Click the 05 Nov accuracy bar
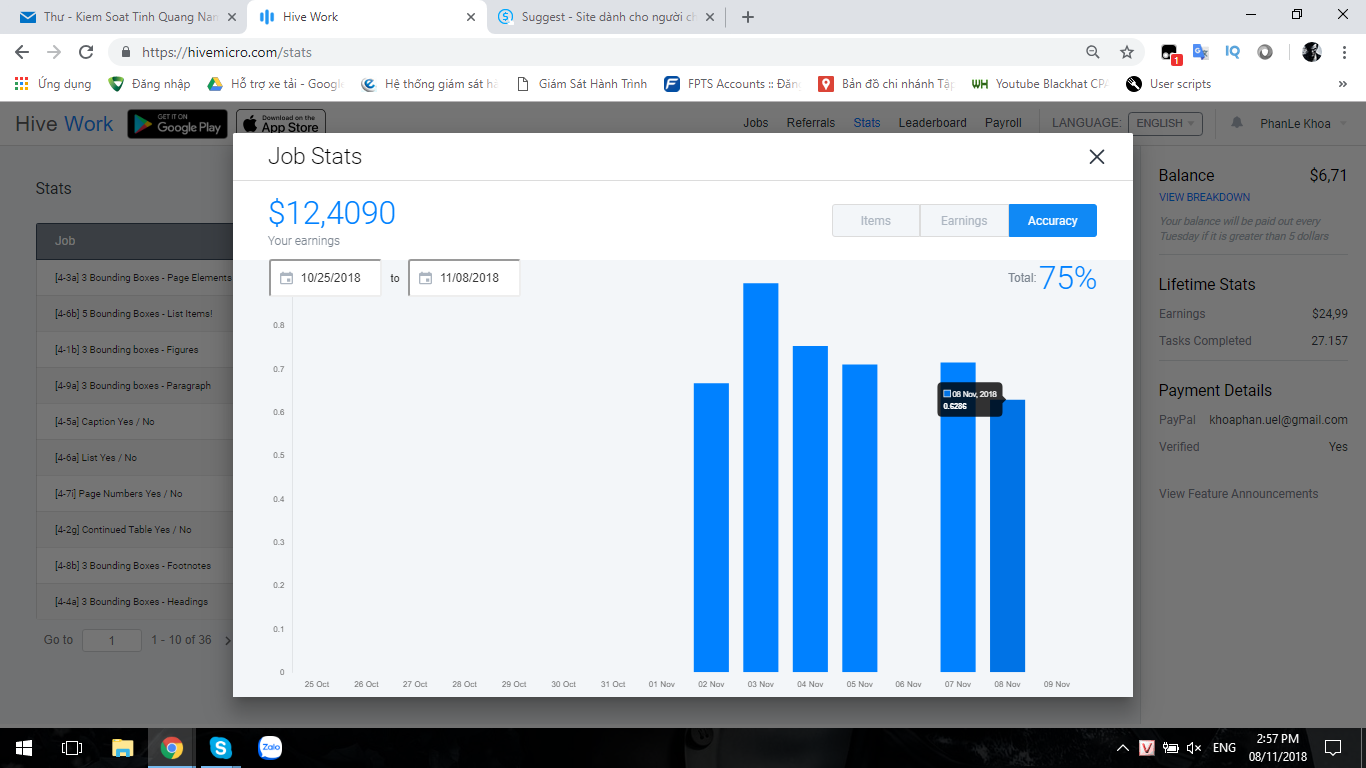Image resolution: width=1366 pixels, height=768 pixels. click(x=859, y=518)
